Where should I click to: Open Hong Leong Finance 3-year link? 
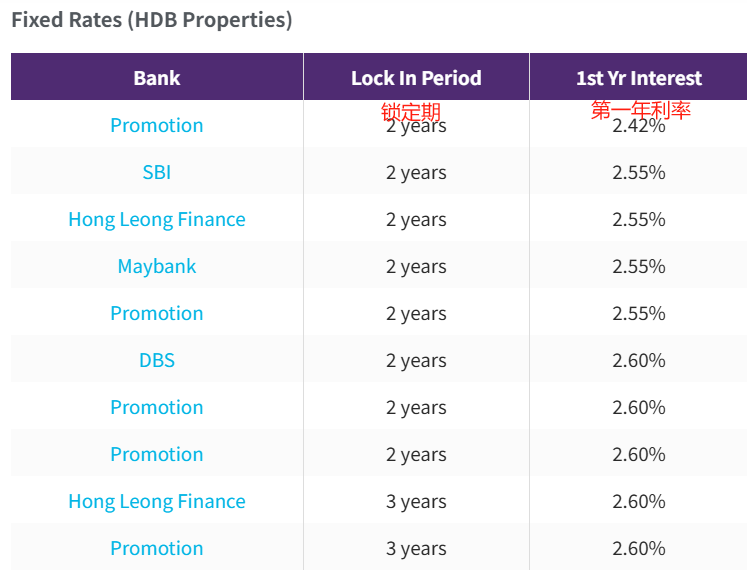point(156,501)
